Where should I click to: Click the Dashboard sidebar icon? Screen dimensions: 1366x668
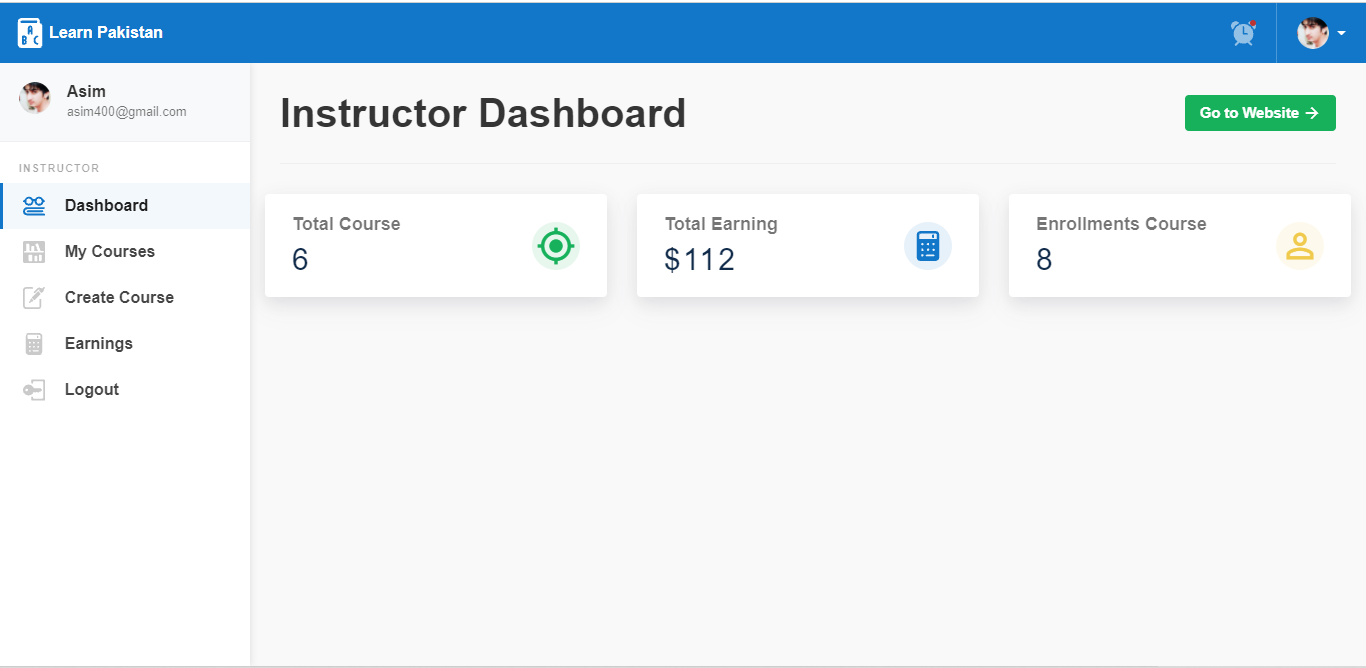coord(34,206)
